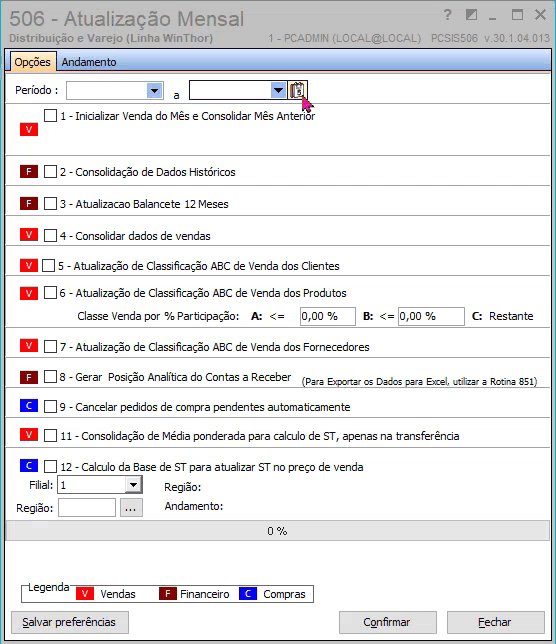
Task: Enable checkbox 6 ABC de Venda dos Produtos
Action: 51,293
